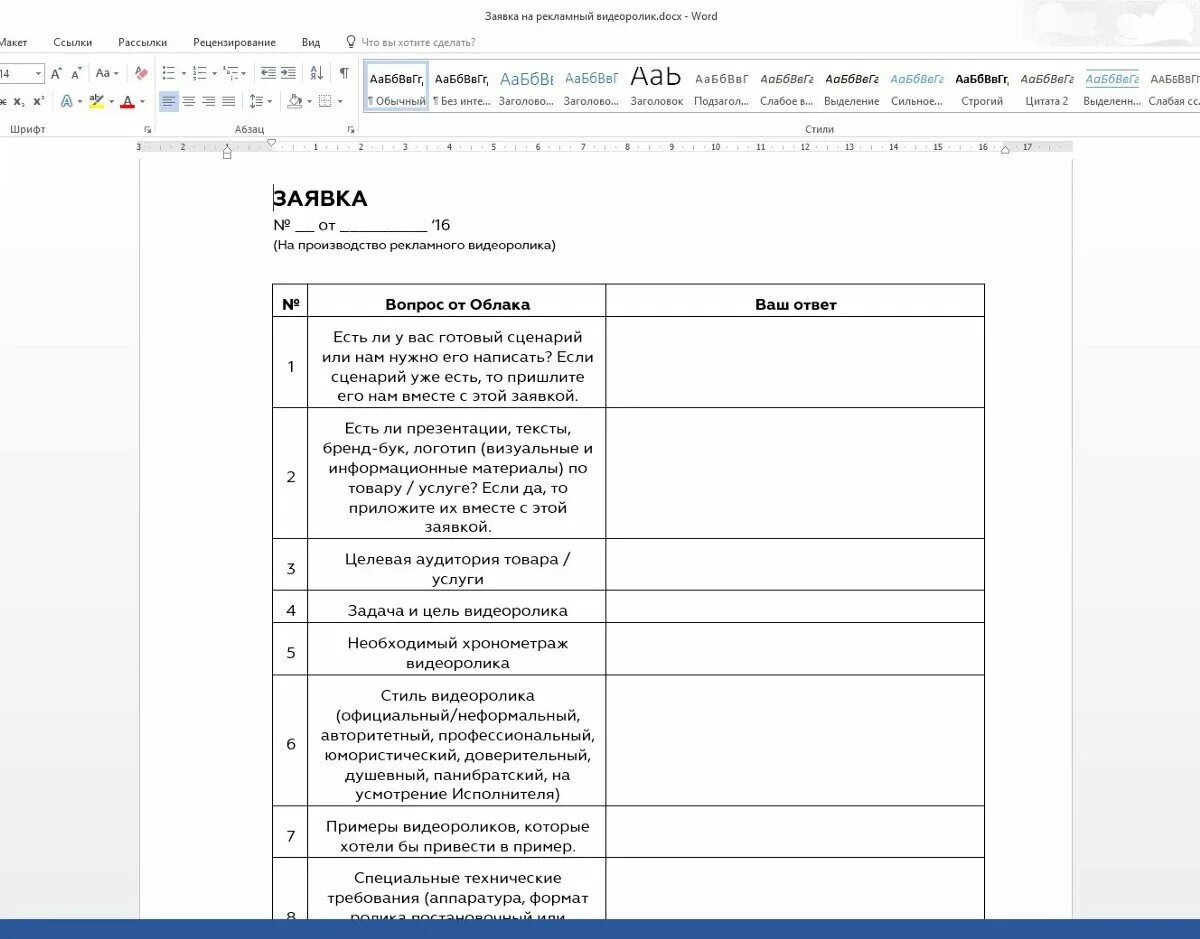The height and width of the screenshot is (939, 1200).
Task: Open the Ссылки tab
Action: click(x=73, y=42)
